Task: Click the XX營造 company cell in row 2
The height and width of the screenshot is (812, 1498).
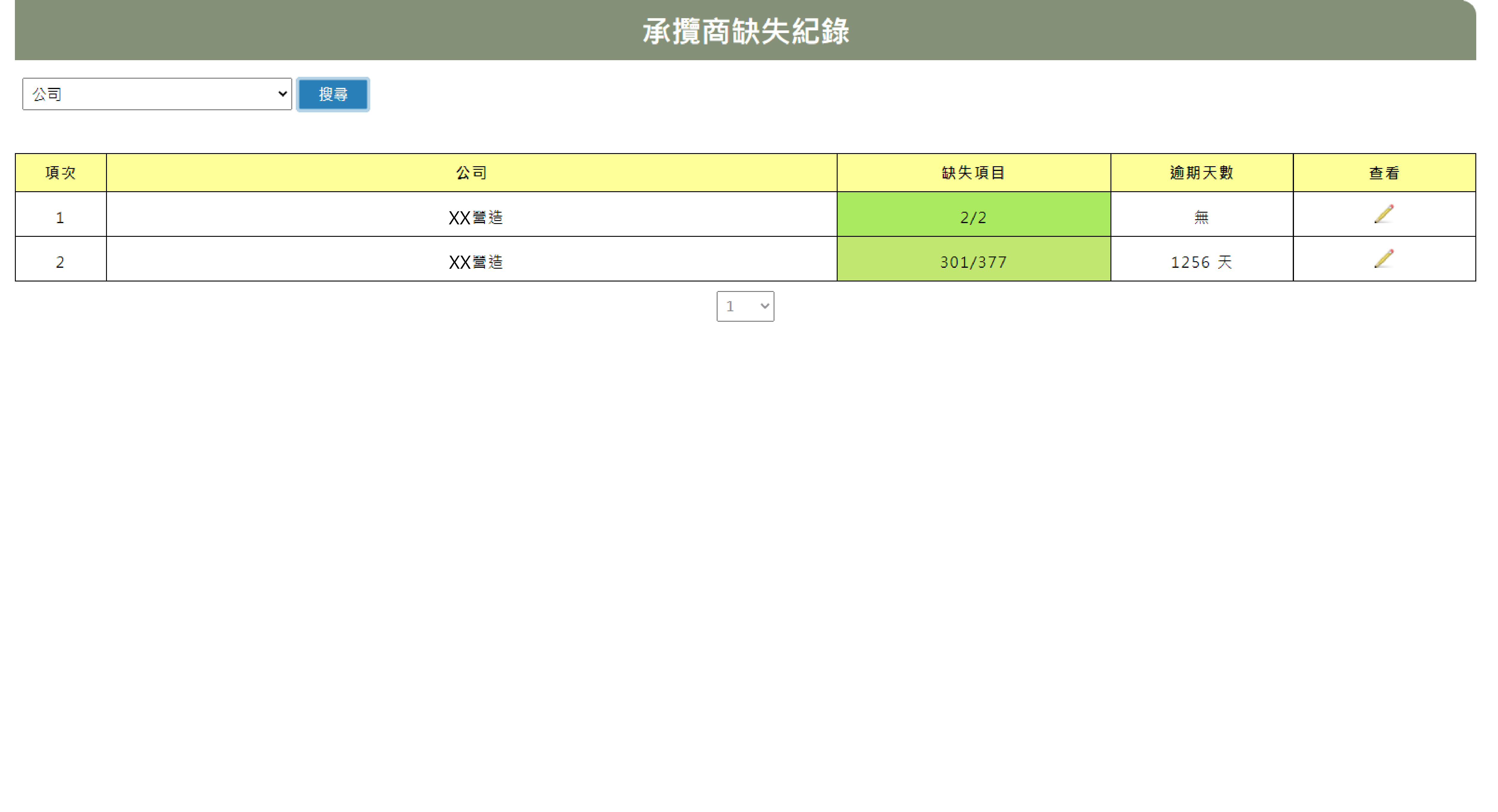Action: point(472,259)
